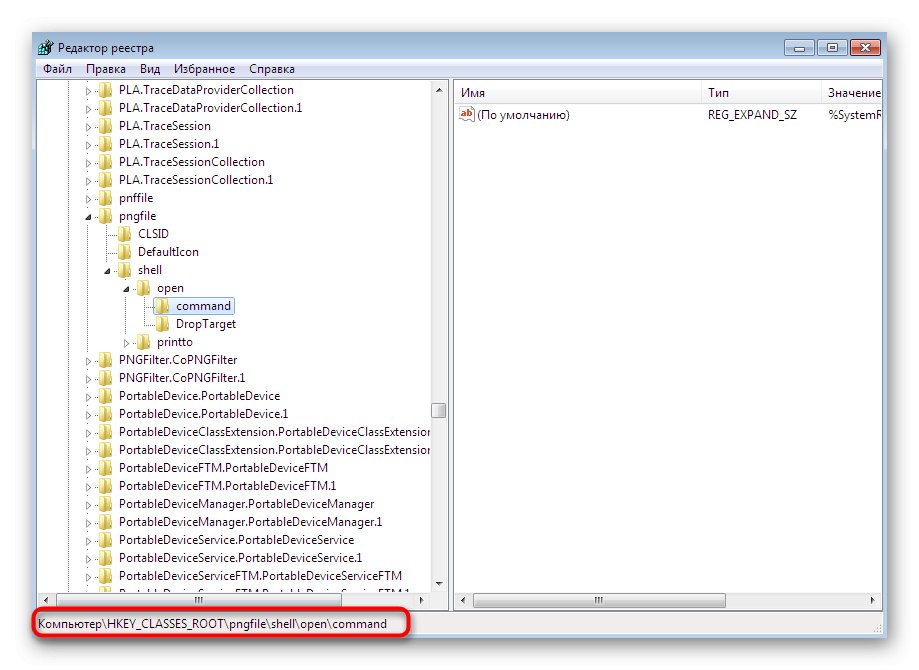Click the folder icon of DefaultIcon
This screenshot has width=919, height=670.
(124, 252)
